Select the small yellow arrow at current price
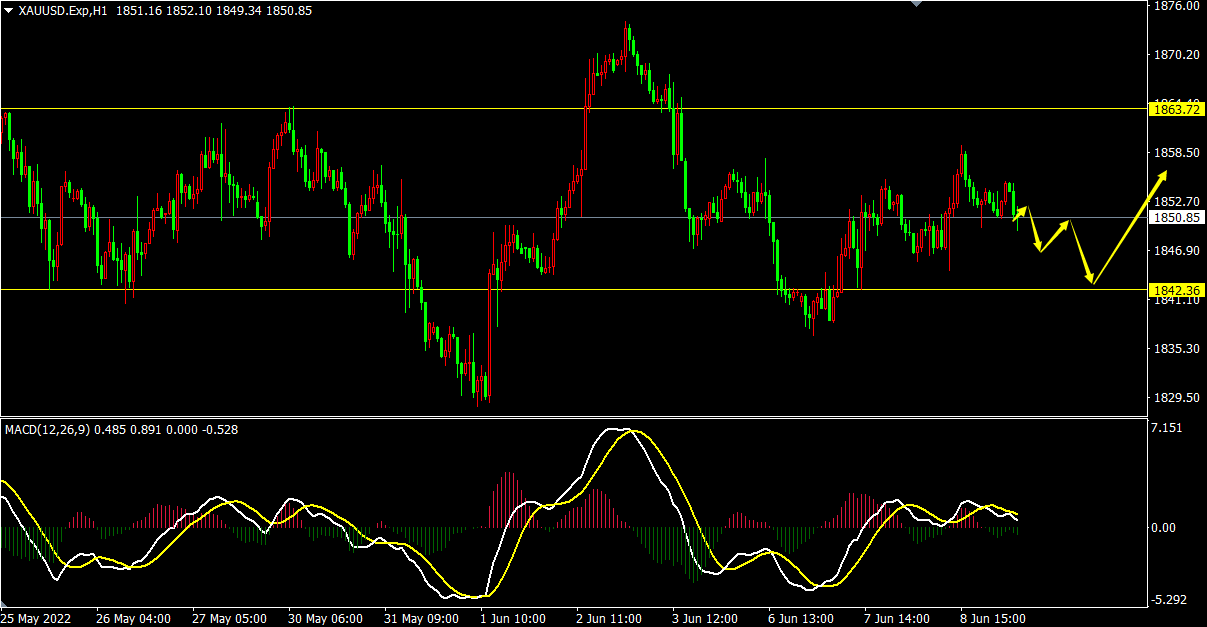The image size is (1207, 627). pyautogui.click(x=1020, y=213)
